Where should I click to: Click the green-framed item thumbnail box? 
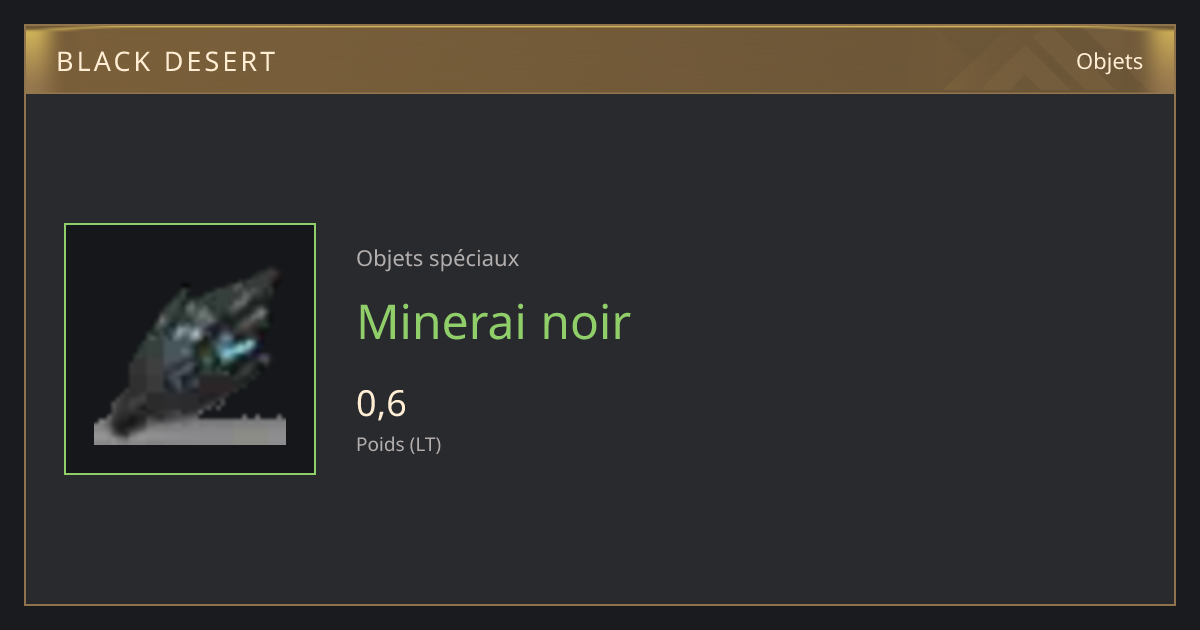[190, 349]
